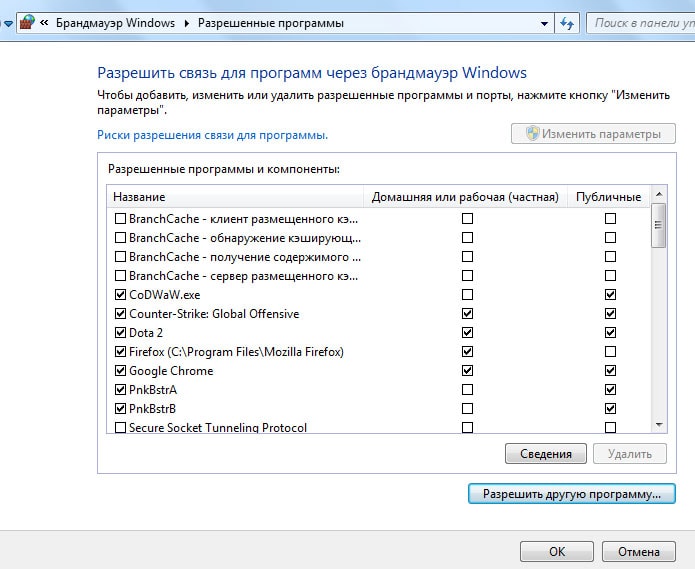Viewport: 695px width, 569px height.
Task: Check Secure Socket Tunneling Protocol name checkbox
Action: [x=120, y=427]
